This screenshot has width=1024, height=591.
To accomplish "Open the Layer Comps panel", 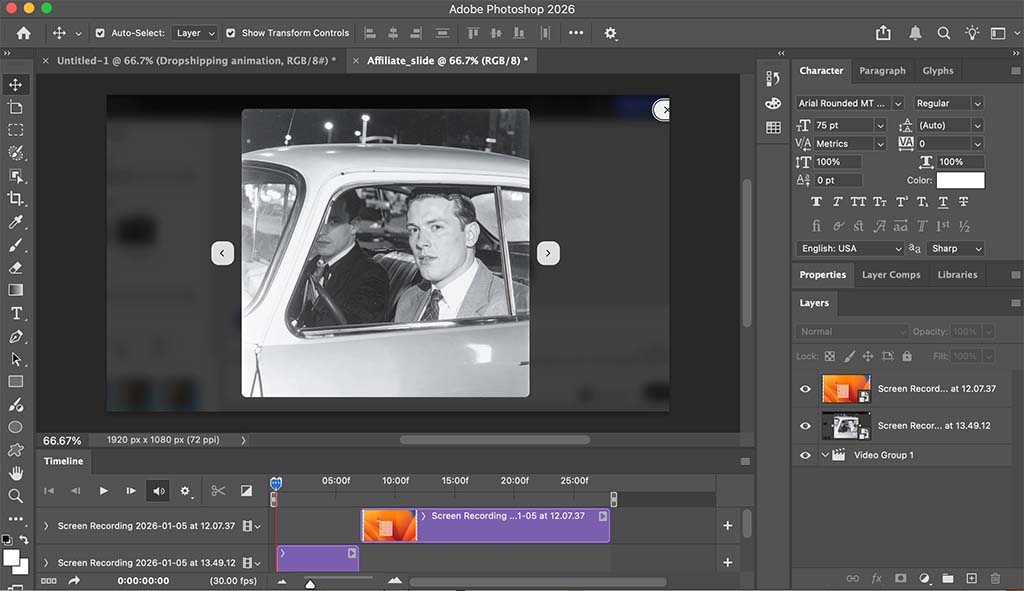I will click(891, 275).
